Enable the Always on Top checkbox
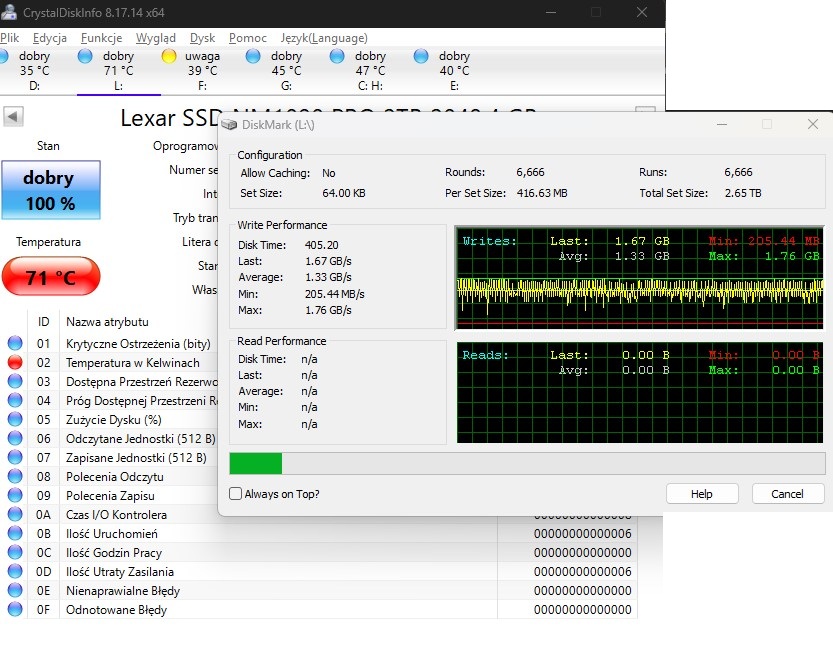833x671 pixels. pyautogui.click(x=236, y=494)
